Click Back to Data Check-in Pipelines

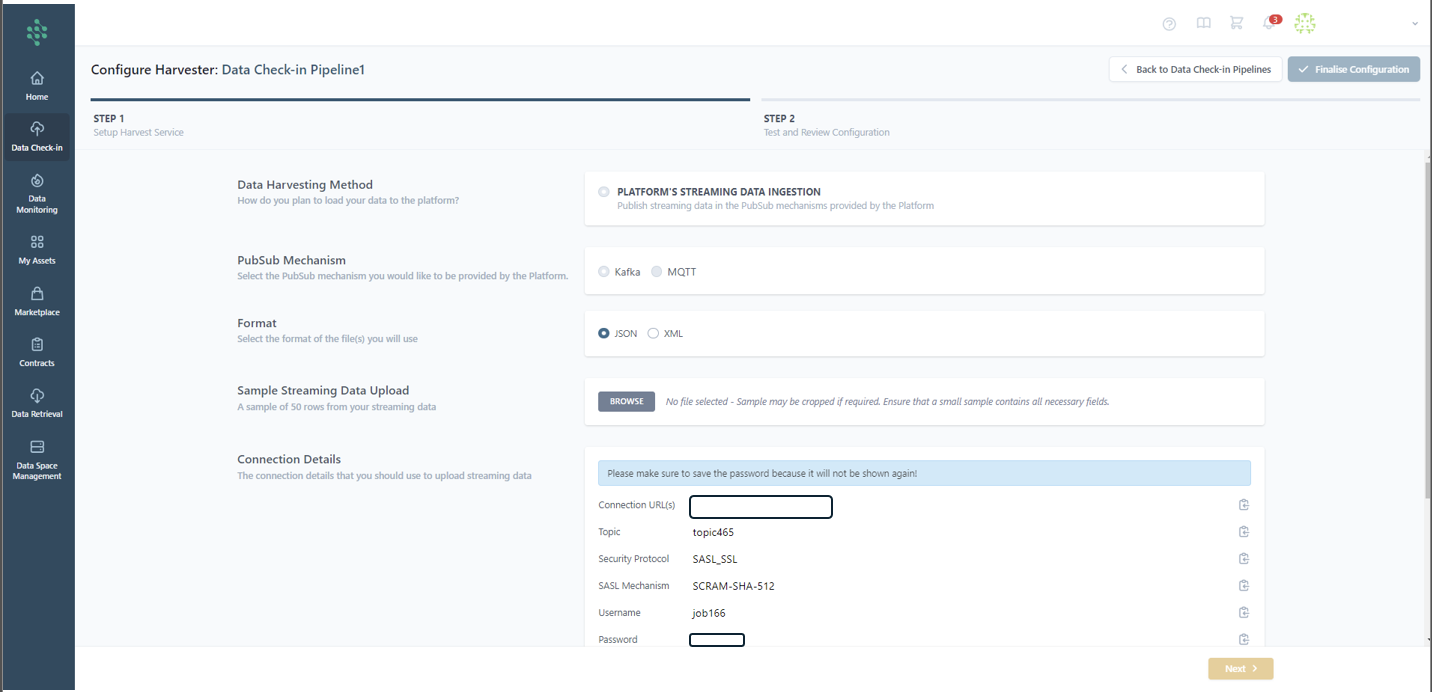1195,69
